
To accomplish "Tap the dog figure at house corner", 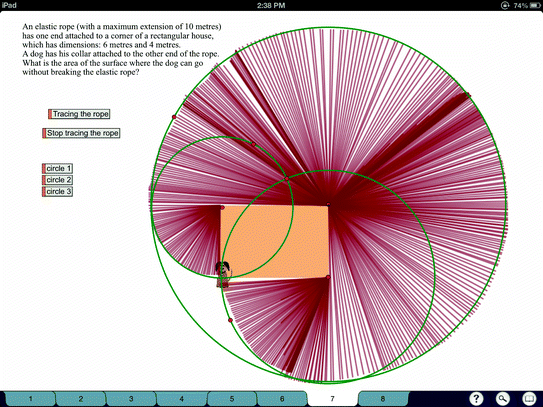I will pyautogui.click(x=223, y=274).
